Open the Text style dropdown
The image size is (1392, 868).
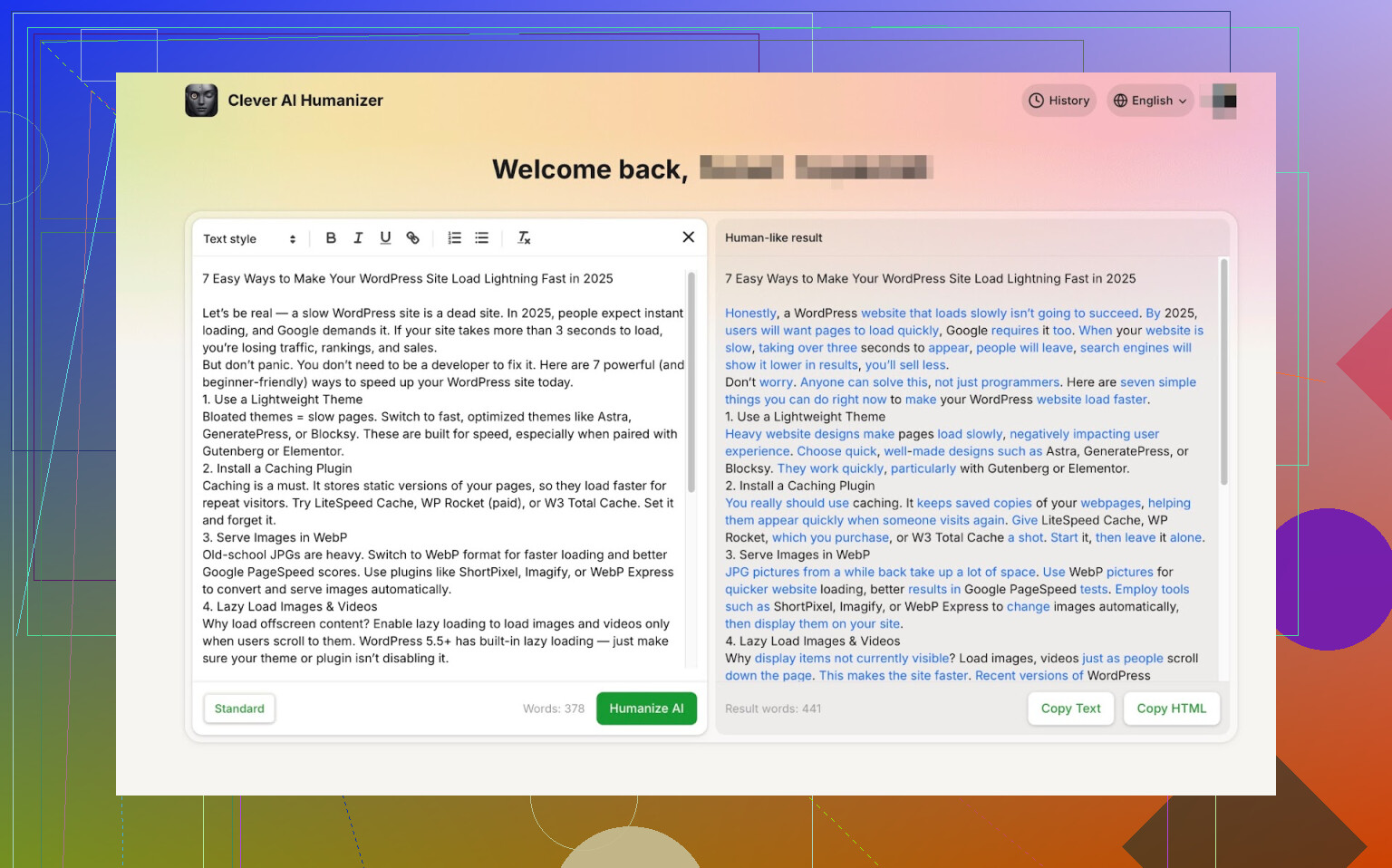pyautogui.click(x=249, y=239)
